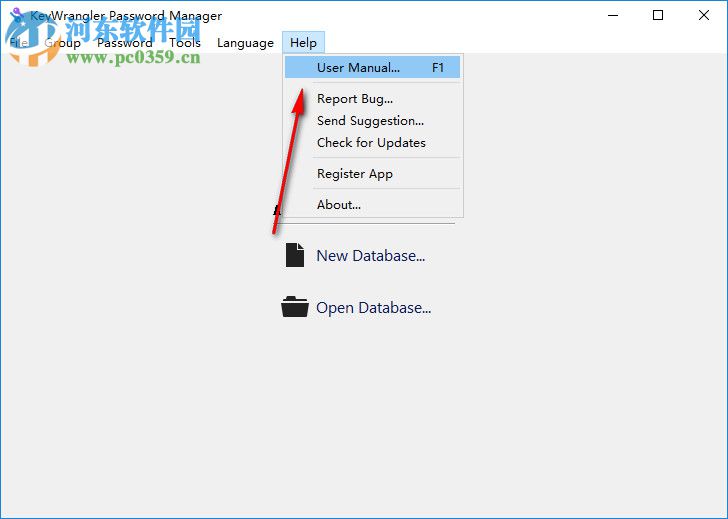Image resolution: width=728 pixels, height=519 pixels.
Task: Select Report Bug... menu entry
Action: [x=372, y=98]
